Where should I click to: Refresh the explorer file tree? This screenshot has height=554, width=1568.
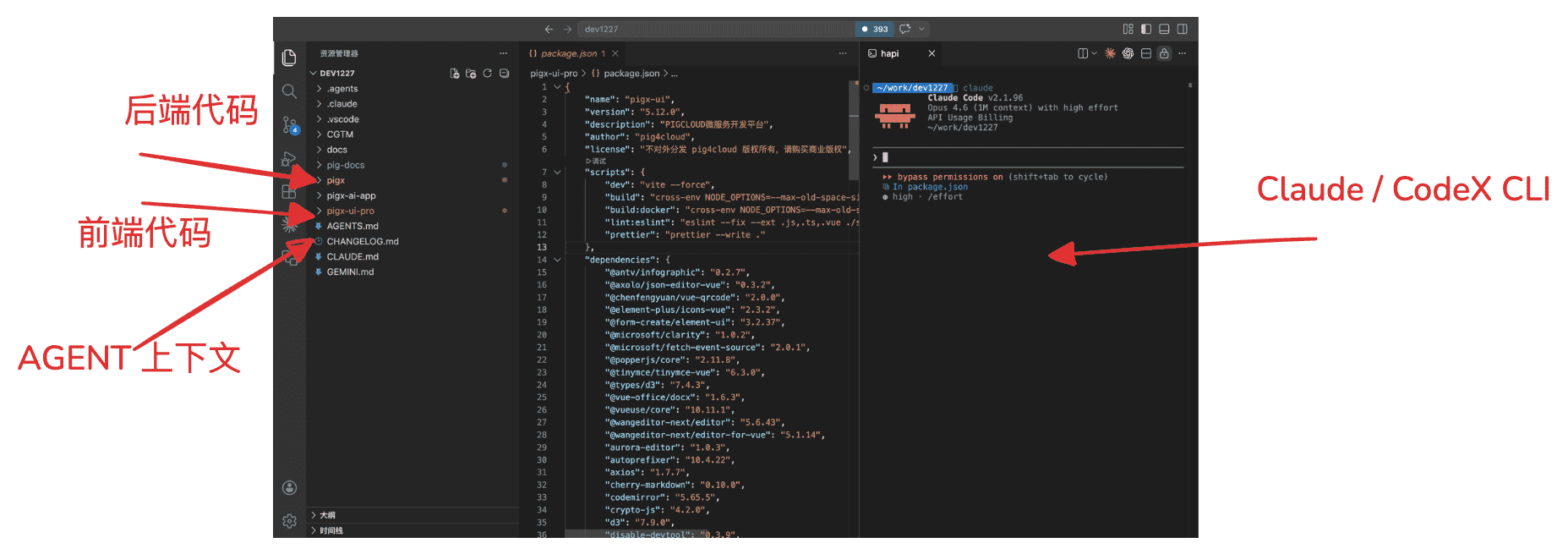[x=488, y=74]
